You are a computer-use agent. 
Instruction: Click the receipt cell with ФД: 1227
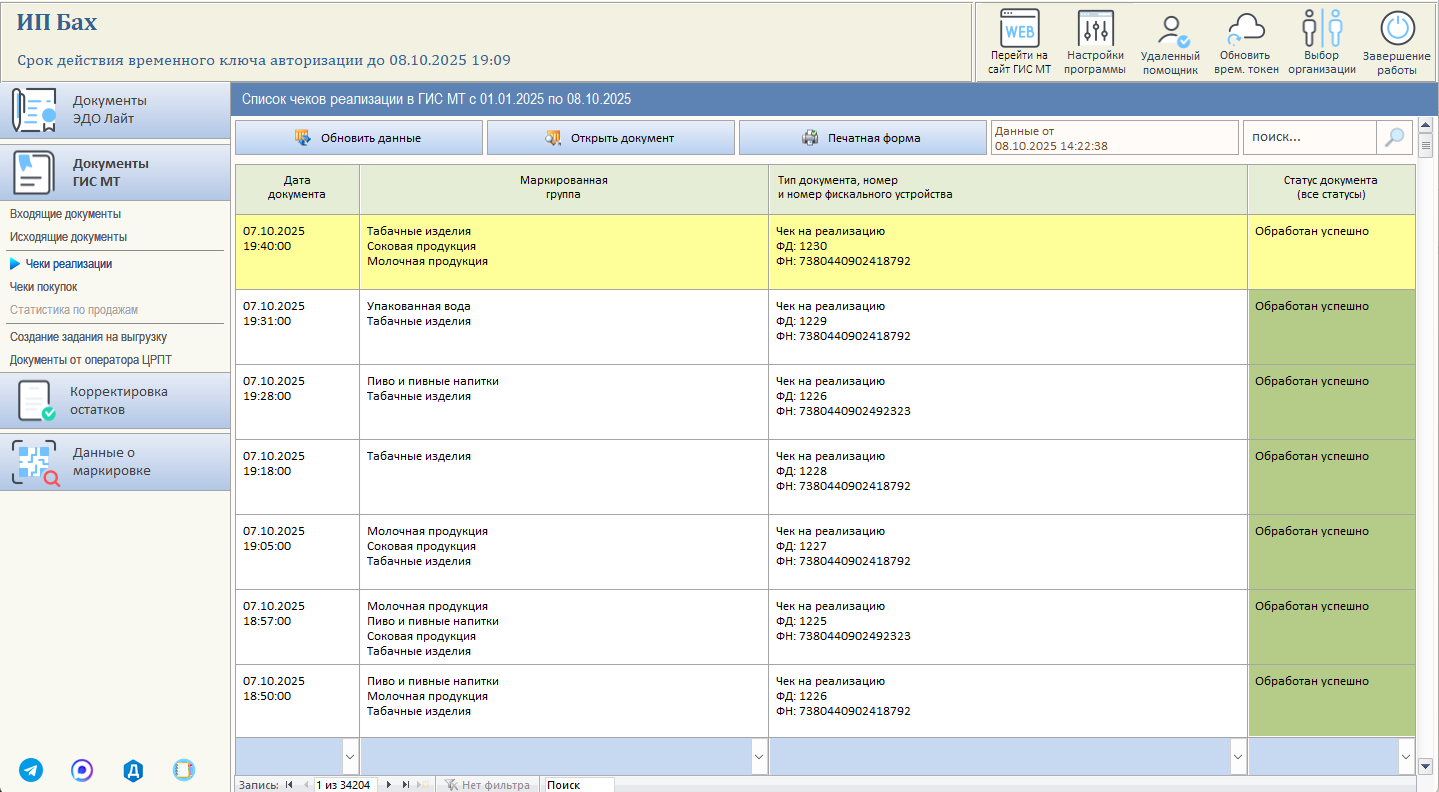[x=1008, y=552]
